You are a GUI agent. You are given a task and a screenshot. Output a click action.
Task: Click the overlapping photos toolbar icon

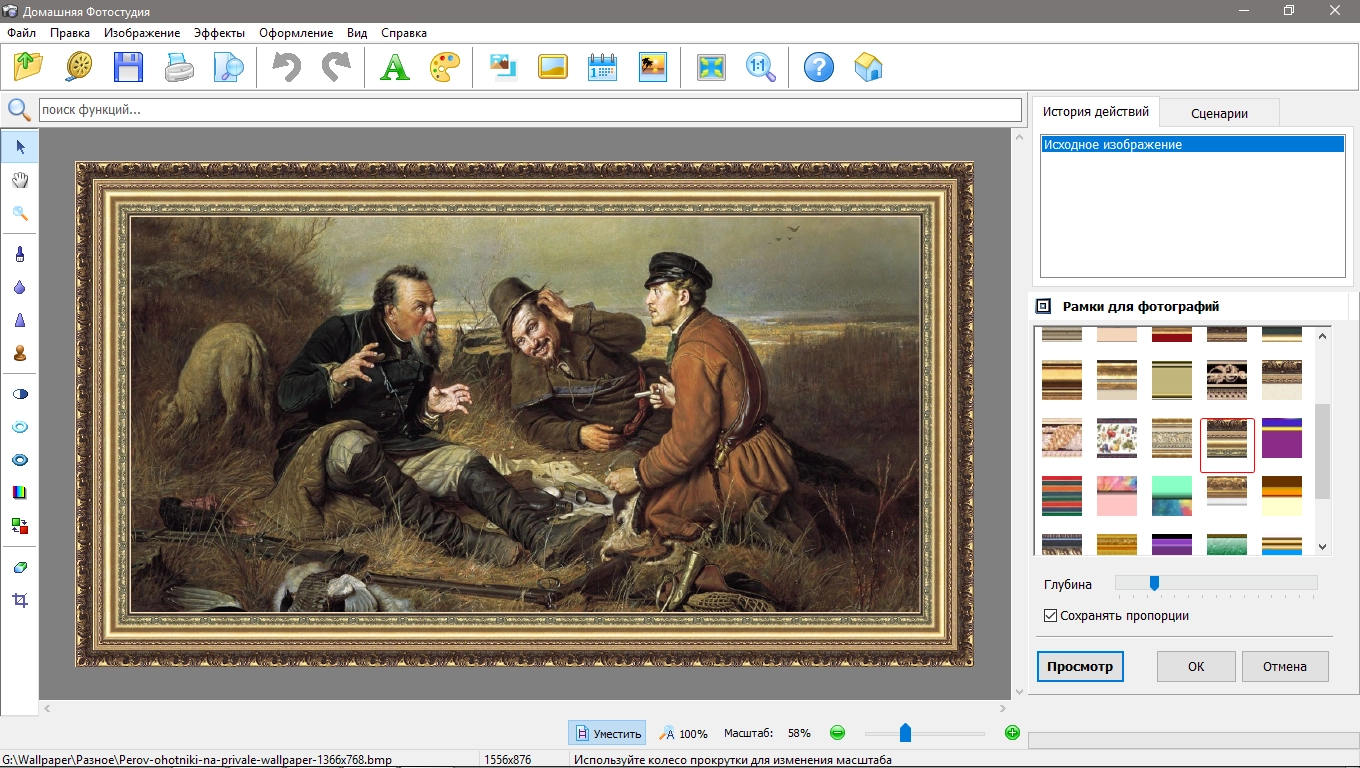click(x=503, y=67)
